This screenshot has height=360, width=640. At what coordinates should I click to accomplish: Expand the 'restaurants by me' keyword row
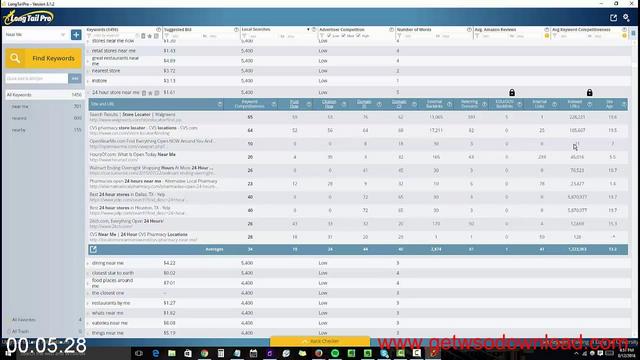coord(88,303)
